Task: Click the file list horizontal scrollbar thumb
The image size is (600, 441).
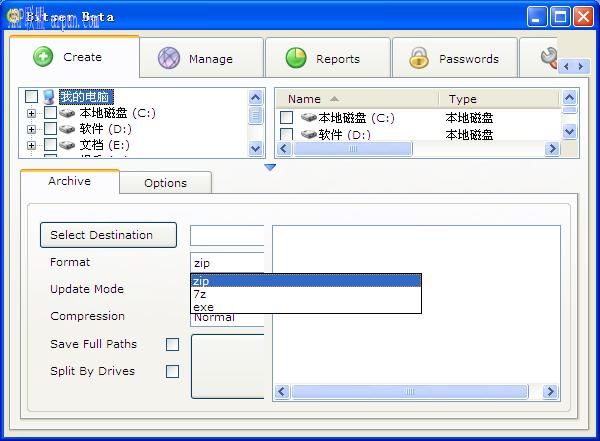Action: [353, 149]
